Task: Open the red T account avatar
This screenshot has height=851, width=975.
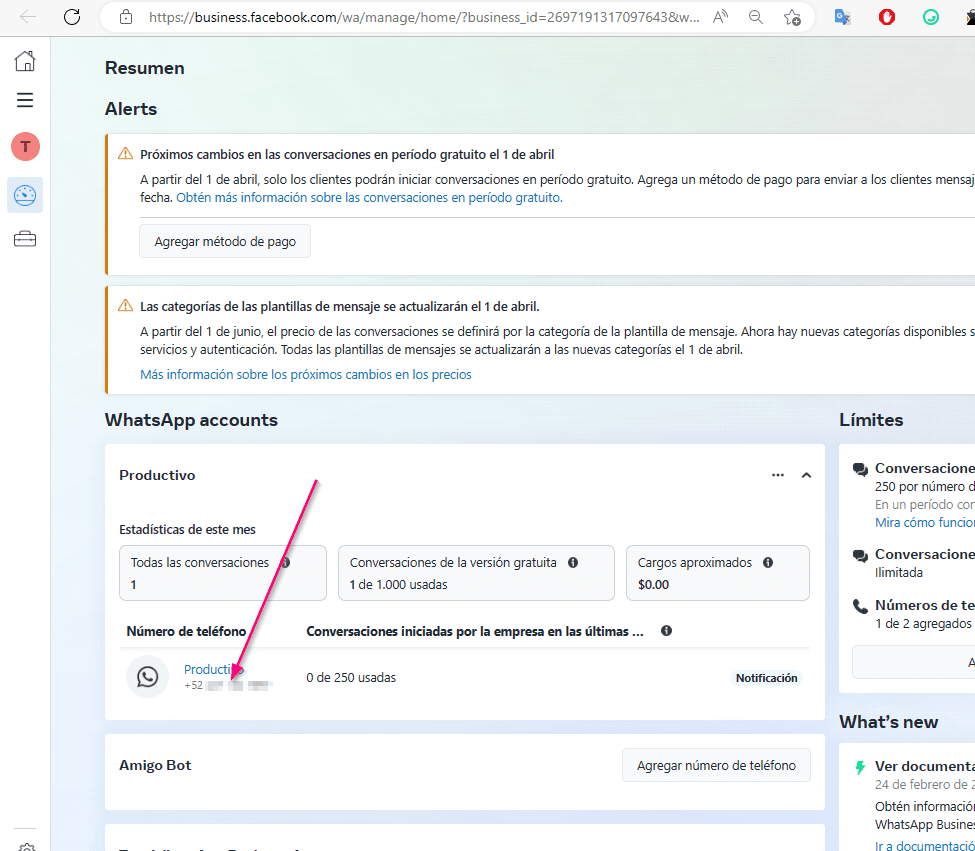Action: [x=25, y=147]
